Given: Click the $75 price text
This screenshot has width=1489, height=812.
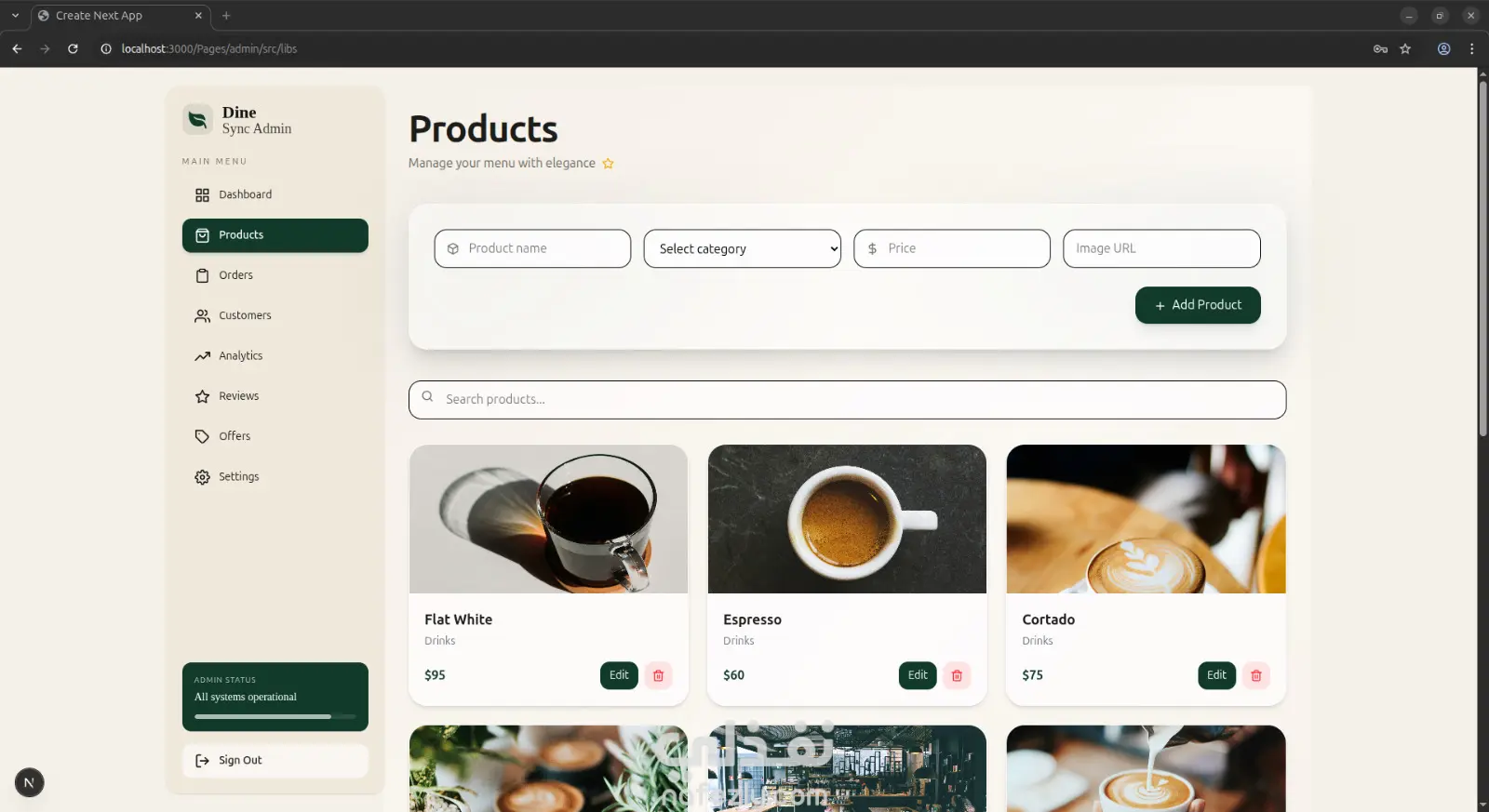Looking at the screenshot, I should coord(1032,675).
